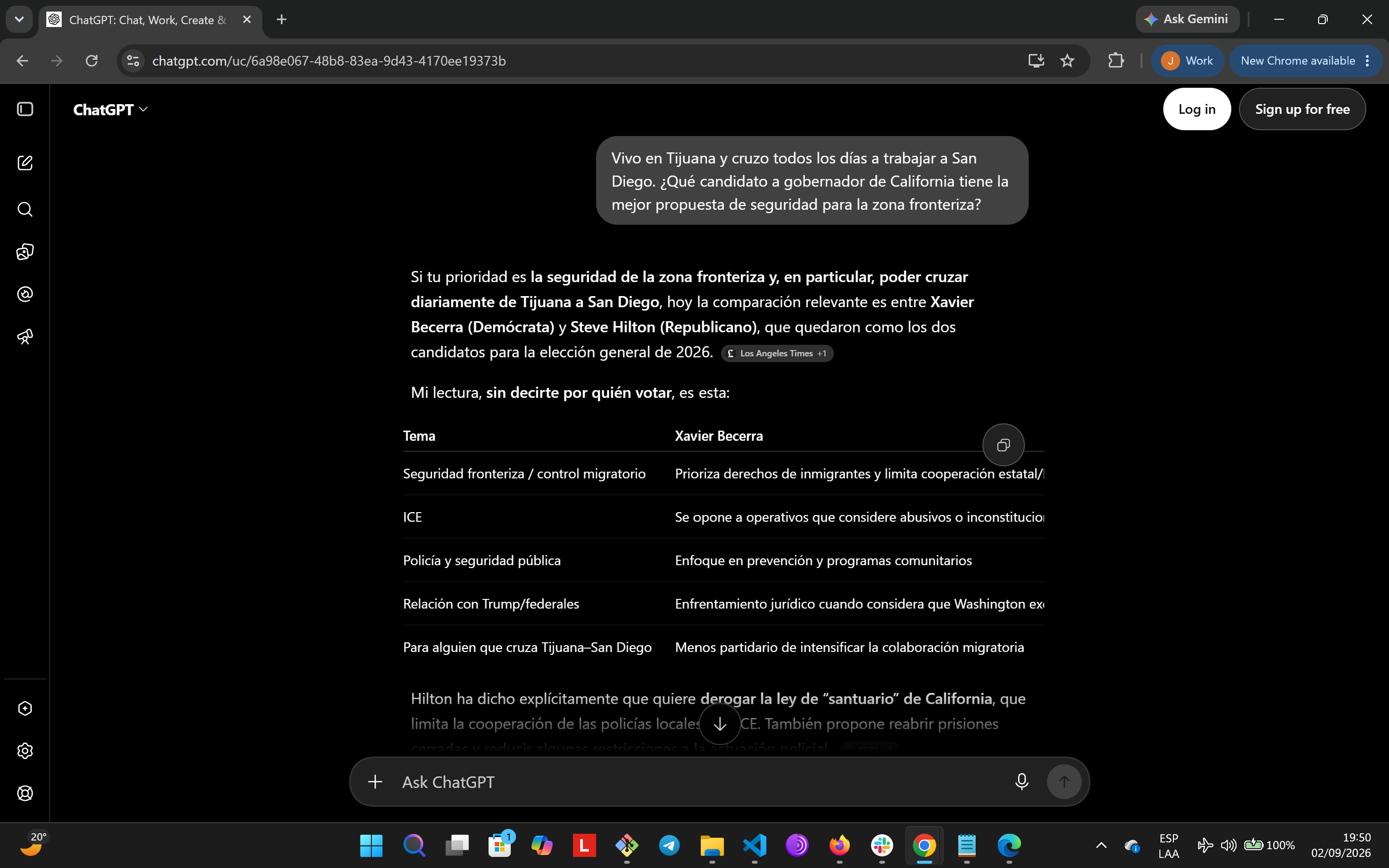Click the address bar URL field

[x=574, y=61]
